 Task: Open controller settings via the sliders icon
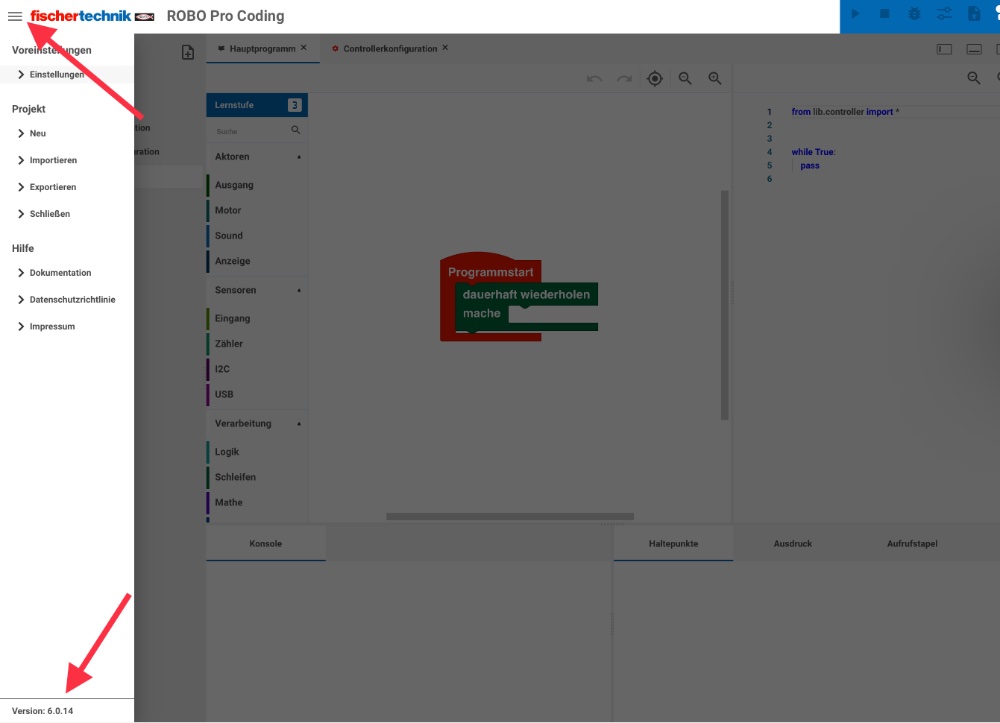pos(943,14)
